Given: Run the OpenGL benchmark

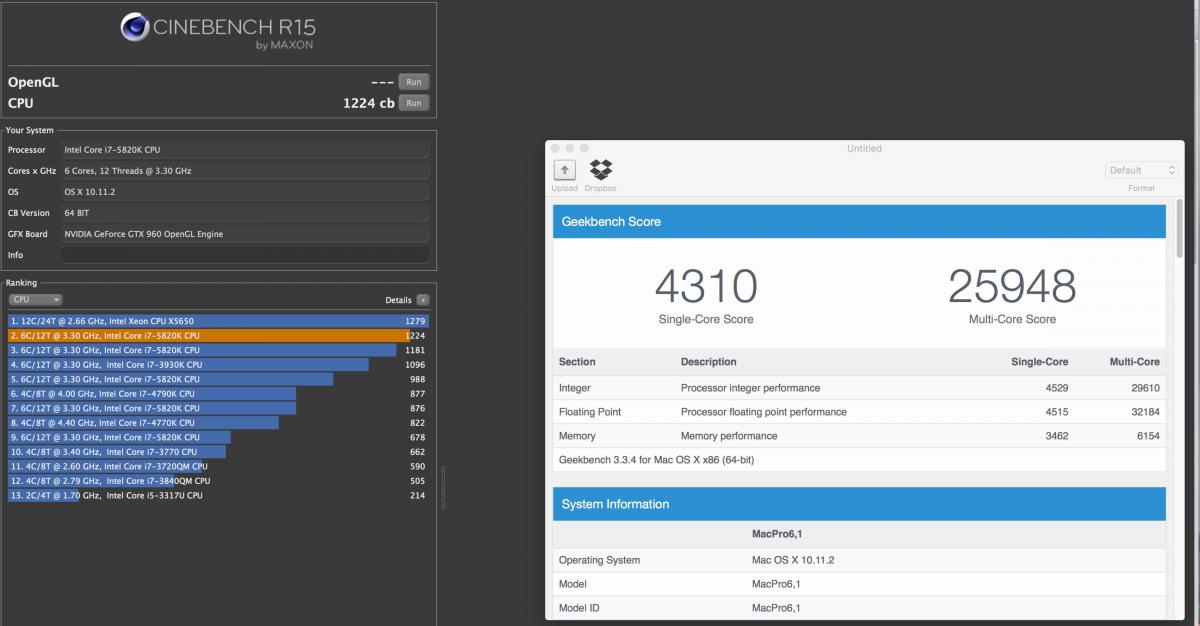Looking at the screenshot, I should pos(413,82).
